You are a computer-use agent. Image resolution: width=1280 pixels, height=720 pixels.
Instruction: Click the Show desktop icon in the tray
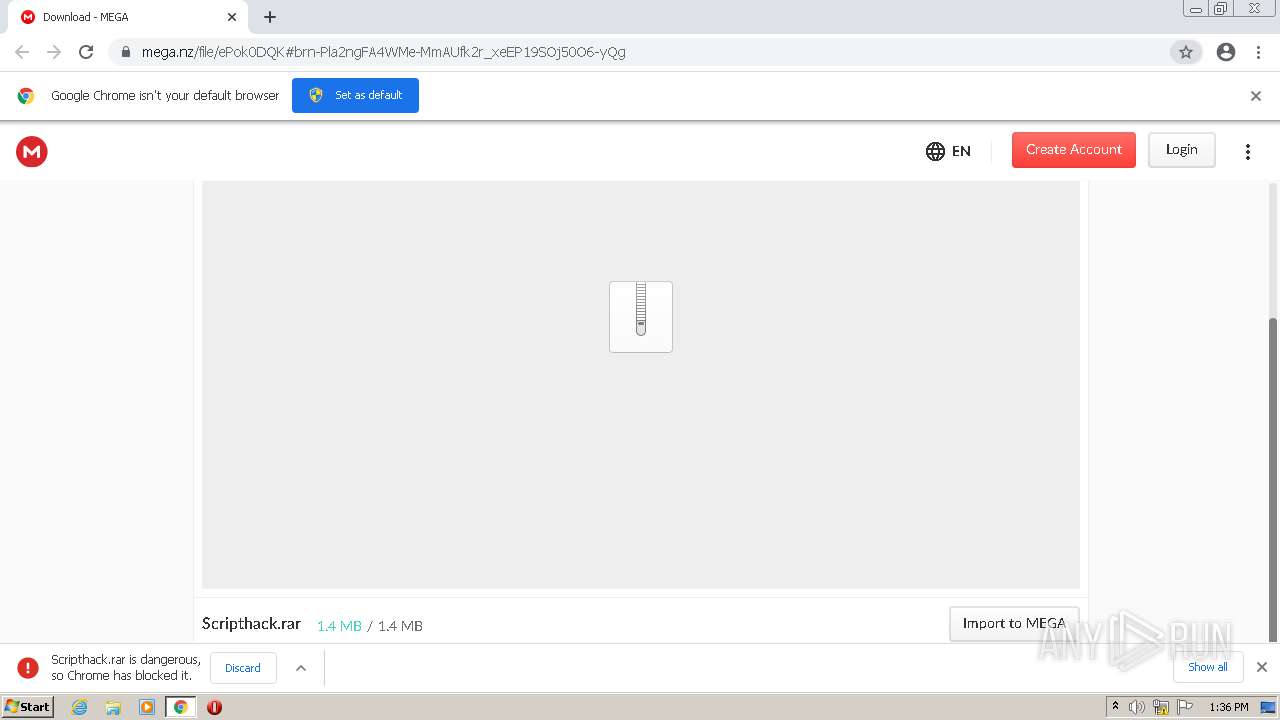pyautogui.click(x=1268, y=707)
